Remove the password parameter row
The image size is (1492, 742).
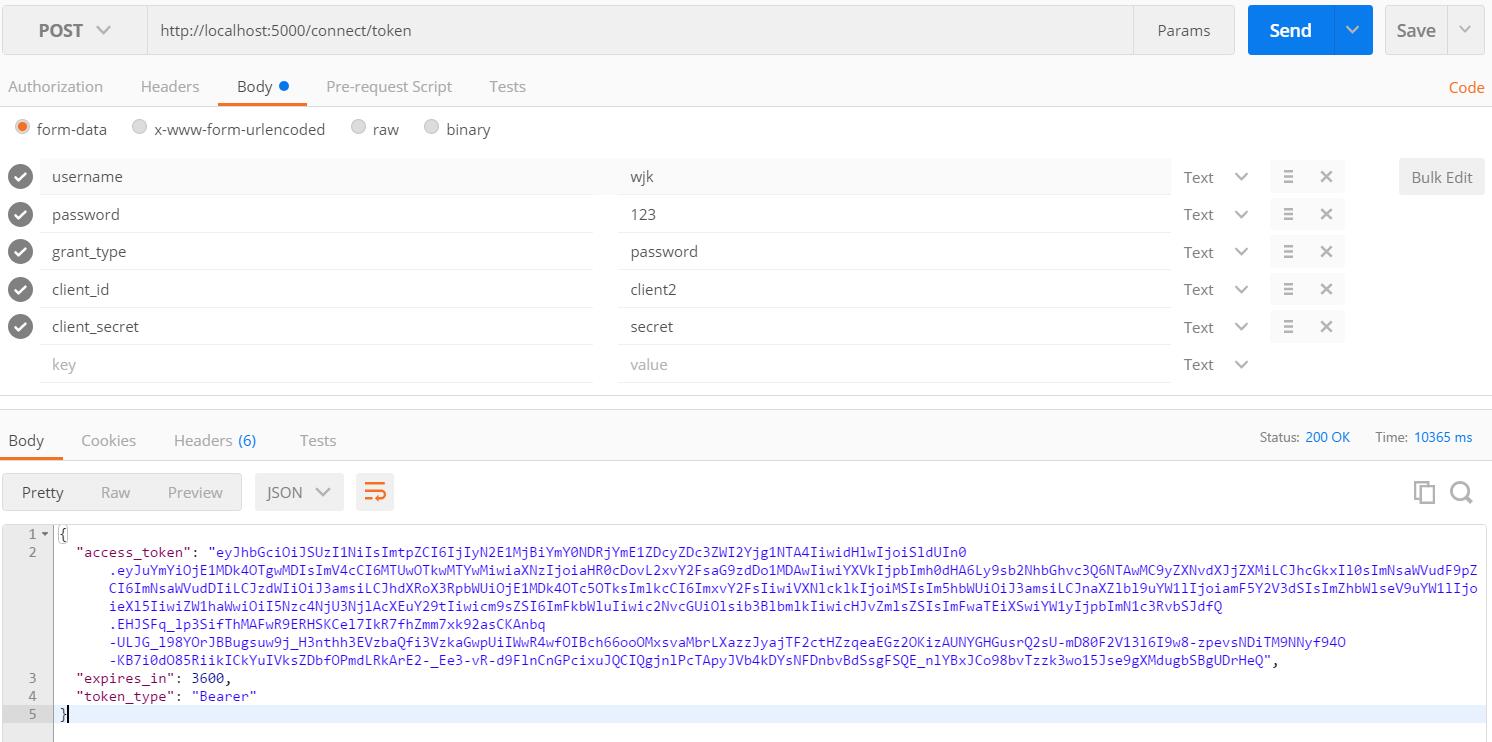(x=1326, y=214)
